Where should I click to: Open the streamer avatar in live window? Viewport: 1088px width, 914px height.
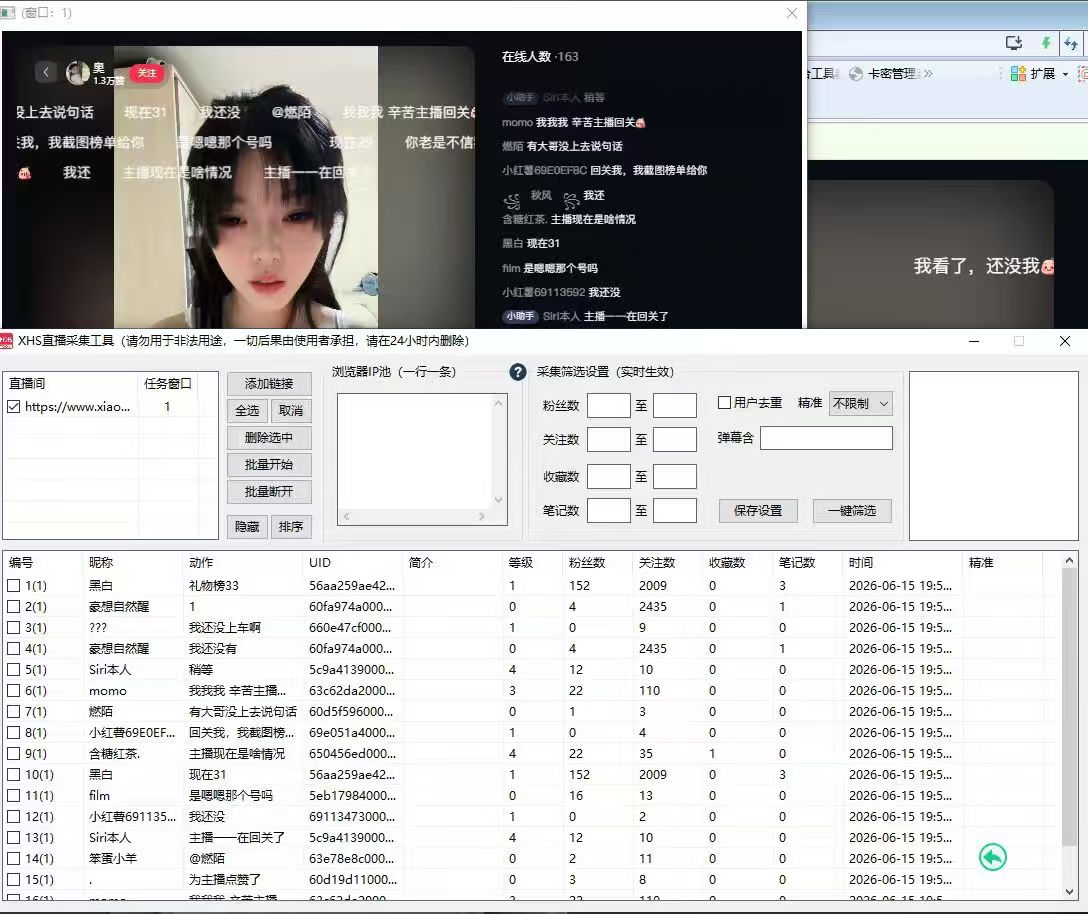pyautogui.click(x=77, y=72)
